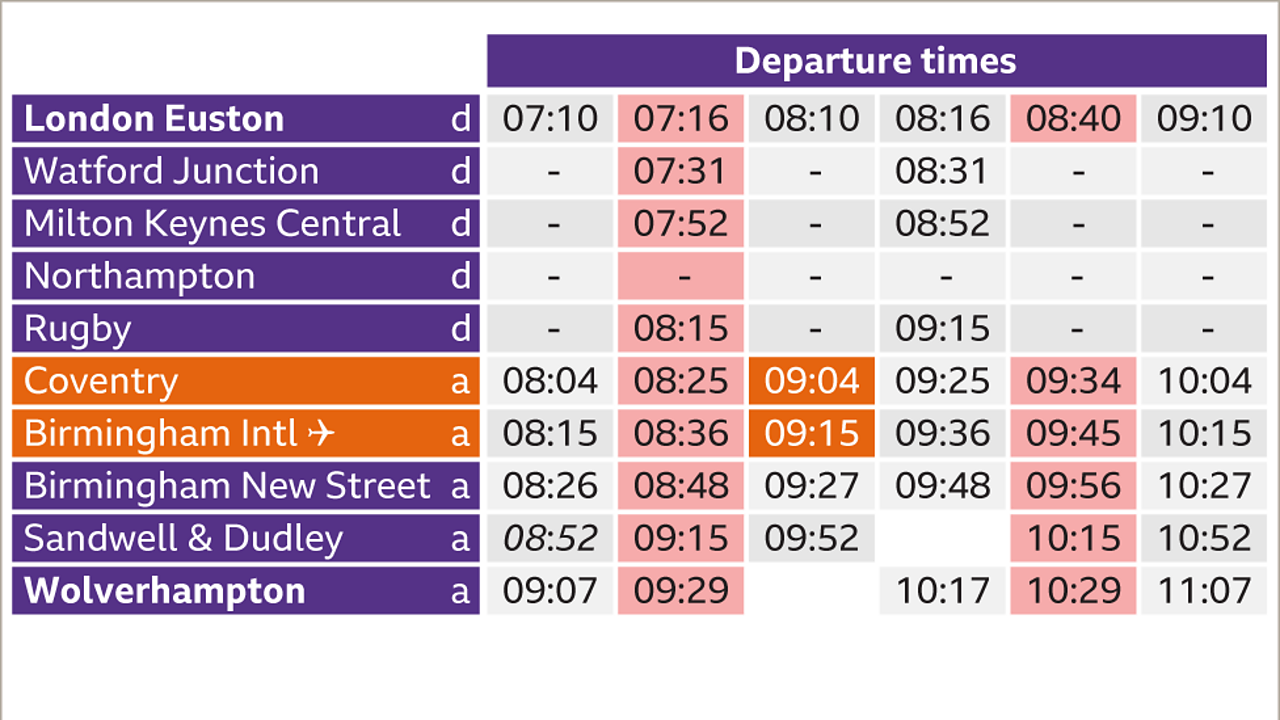Select the italic 08:52 Sandwell & Dudley time
This screenshot has height=720, width=1280.
pyautogui.click(x=550, y=539)
